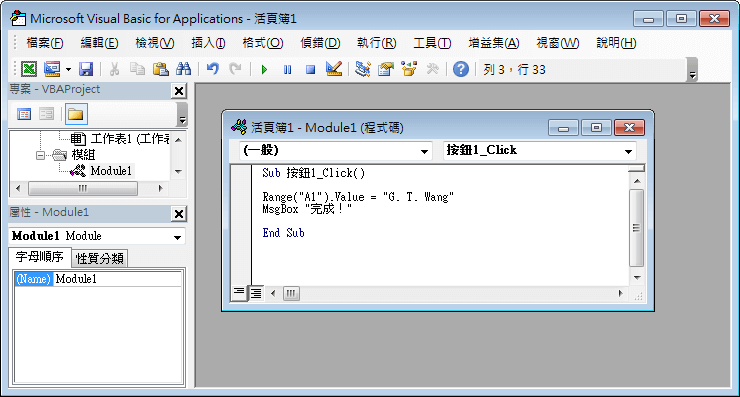The height and width of the screenshot is (397, 740).
Task: Select the (Name) property row
Action: click(x=33, y=279)
